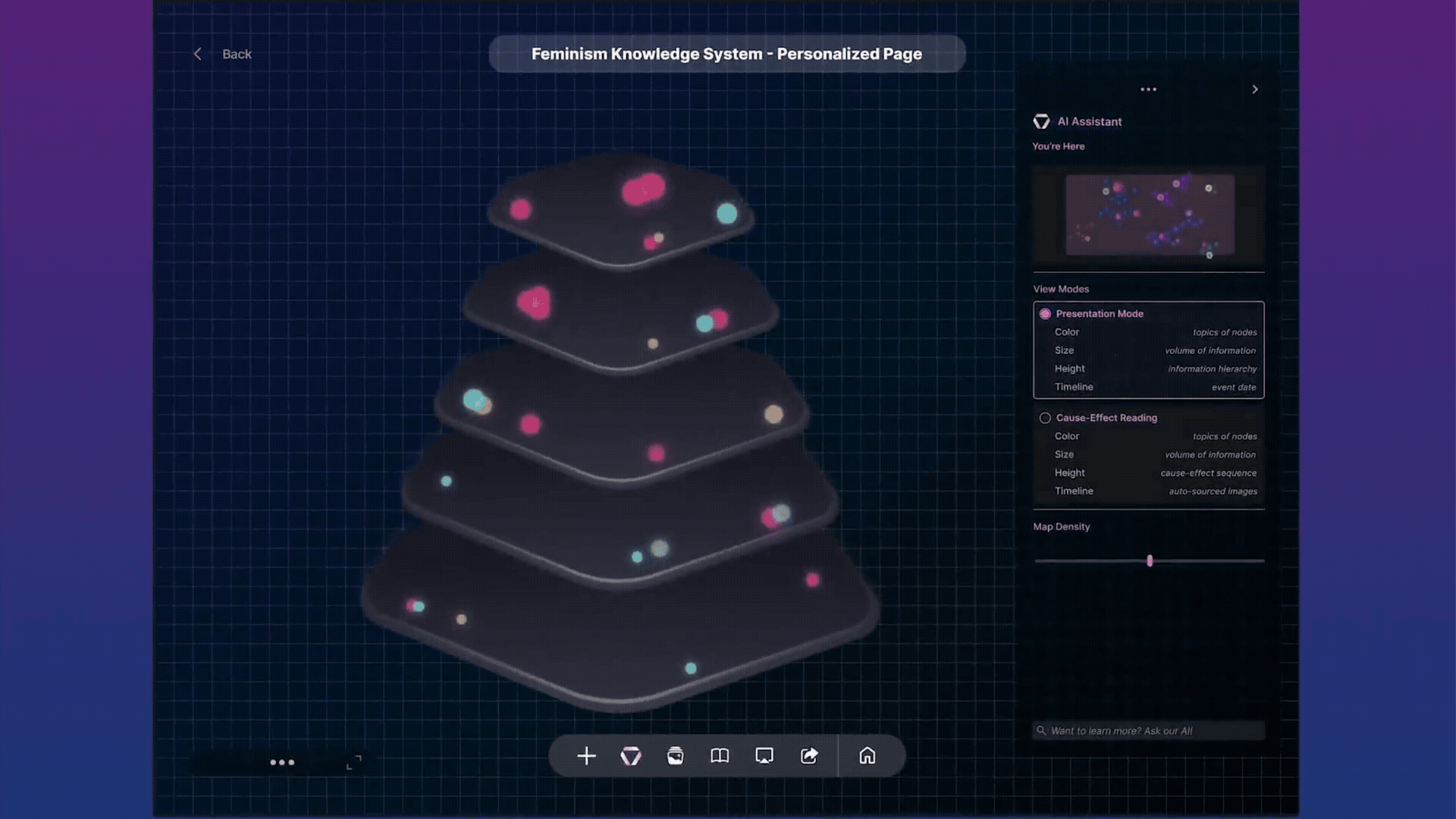
Task: Go to home via house icon
Action: click(868, 756)
